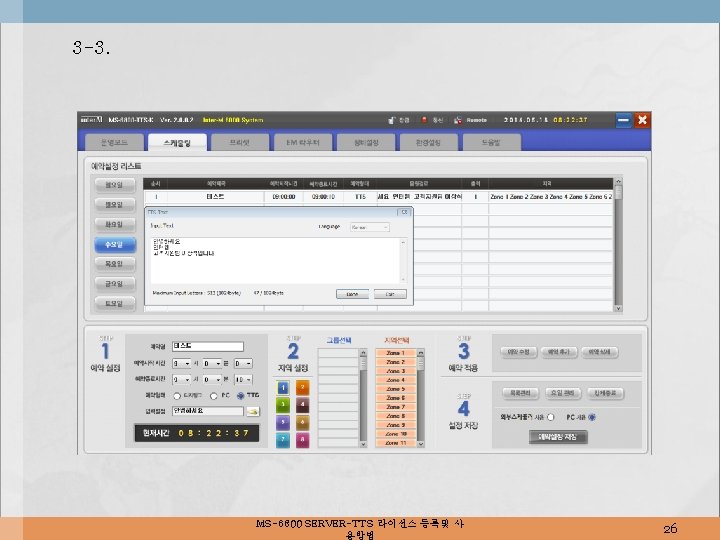The width and height of the screenshot is (720, 540).
Task: Click zone list scrollbar down arrow
Action: coord(421,444)
